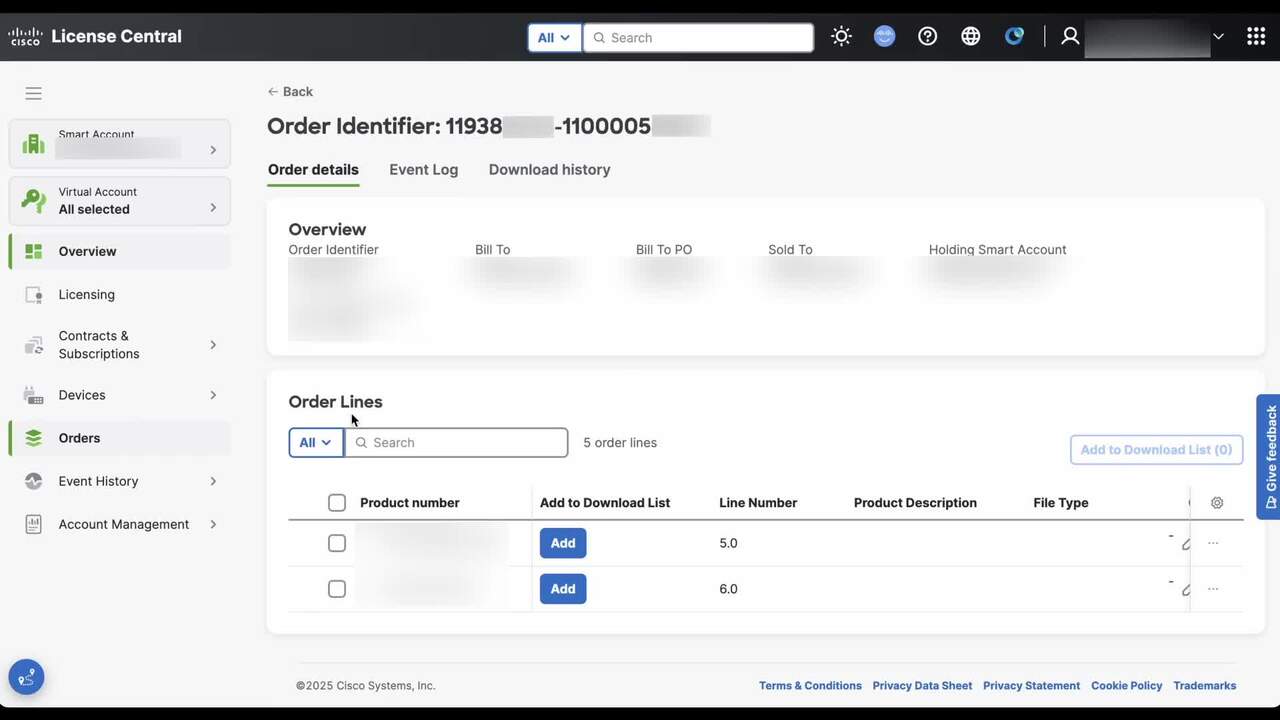Go back using the Back link

(x=290, y=92)
